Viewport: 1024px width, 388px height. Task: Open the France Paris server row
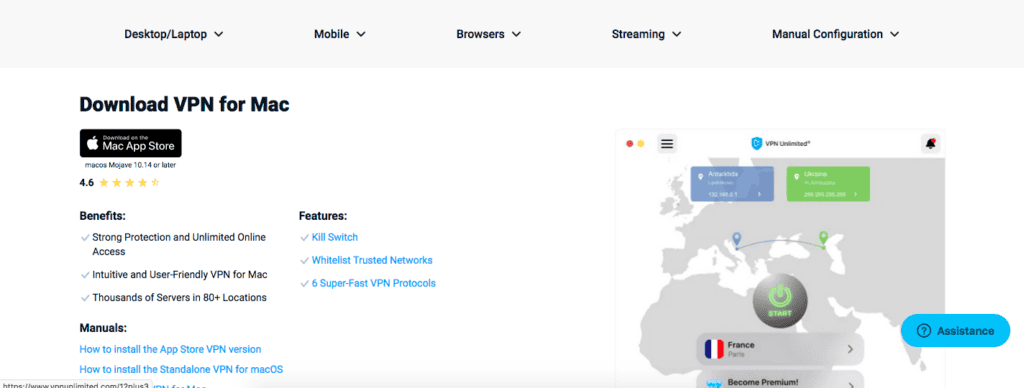780,349
